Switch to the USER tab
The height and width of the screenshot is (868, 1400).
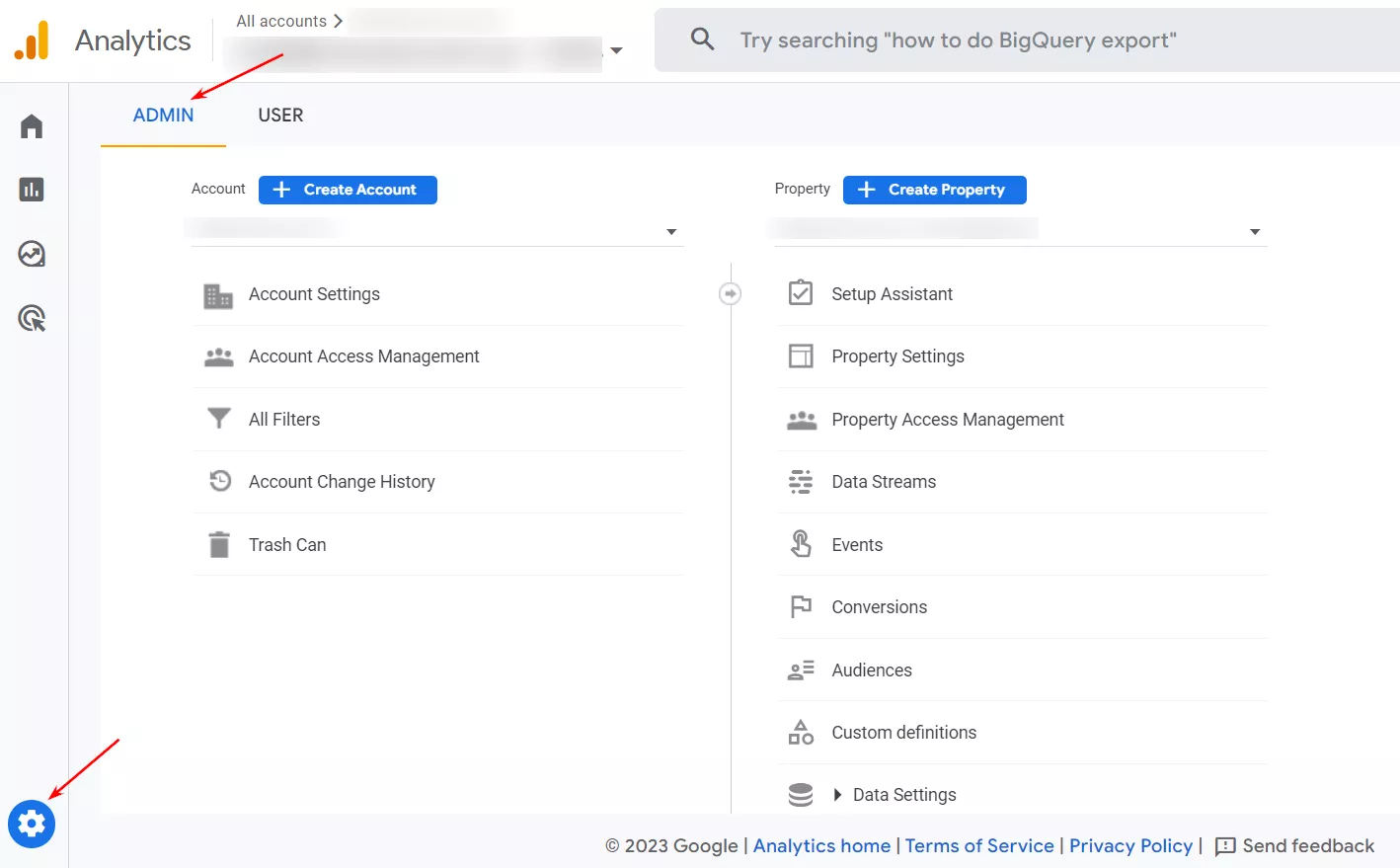(x=280, y=115)
